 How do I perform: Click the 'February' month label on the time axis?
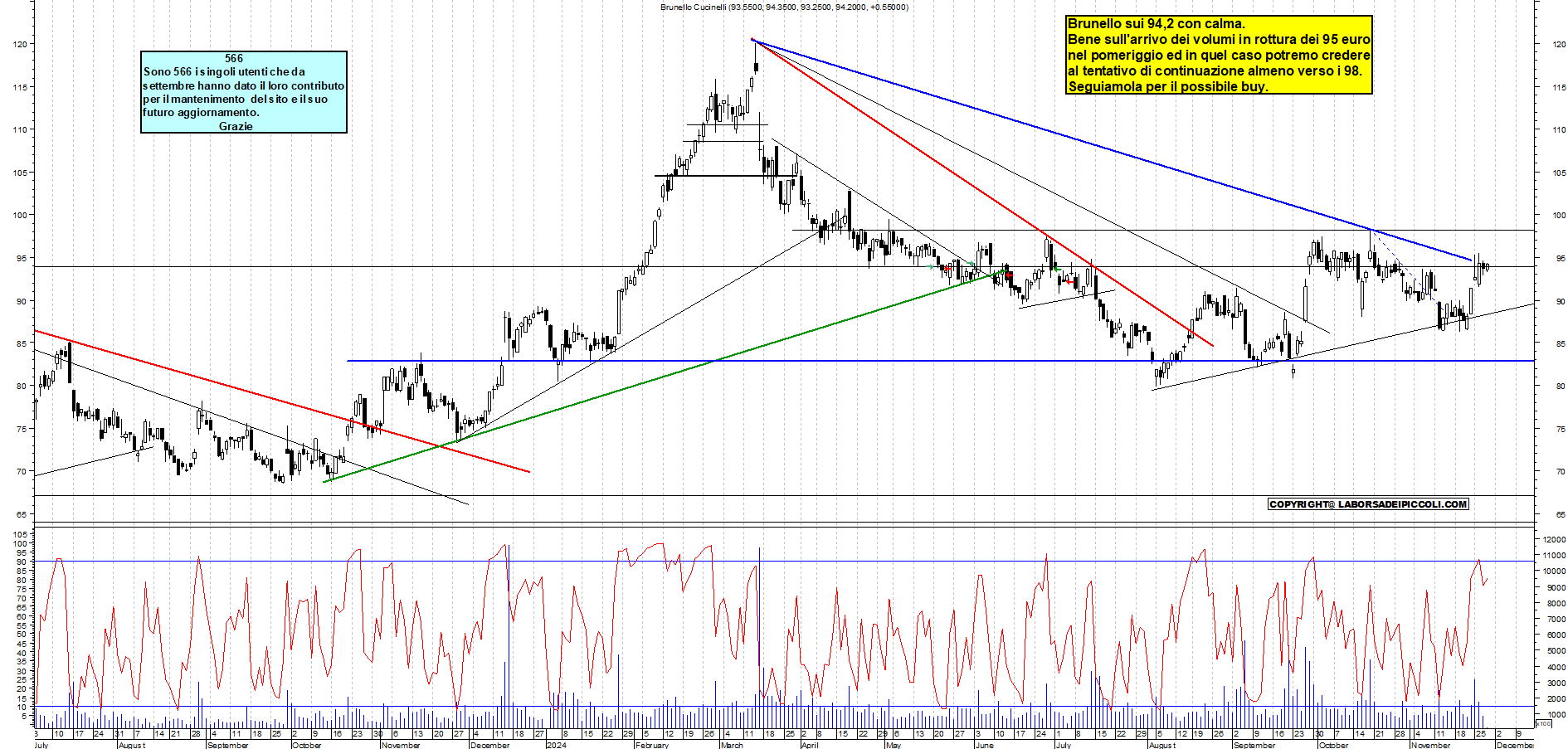tap(651, 745)
